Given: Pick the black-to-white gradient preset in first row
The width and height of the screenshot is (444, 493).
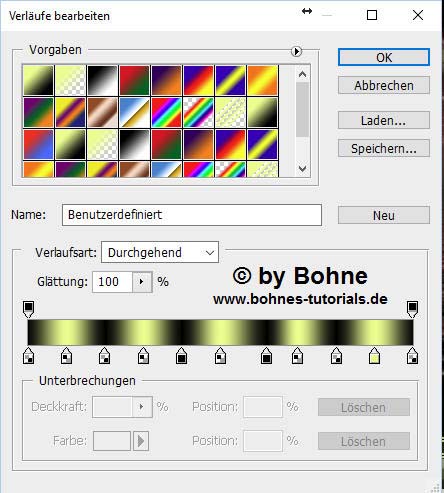Looking at the screenshot, I should tap(102, 80).
